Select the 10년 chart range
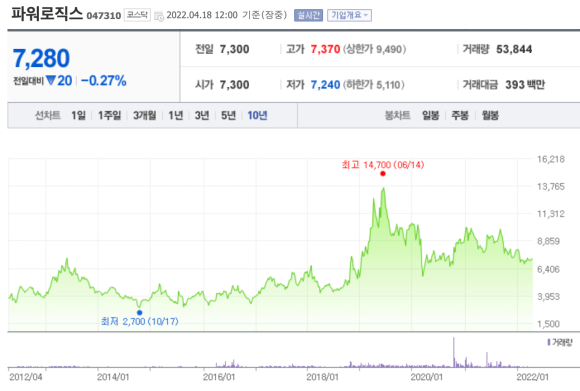This screenshot has width=580, height=391. 257,115
